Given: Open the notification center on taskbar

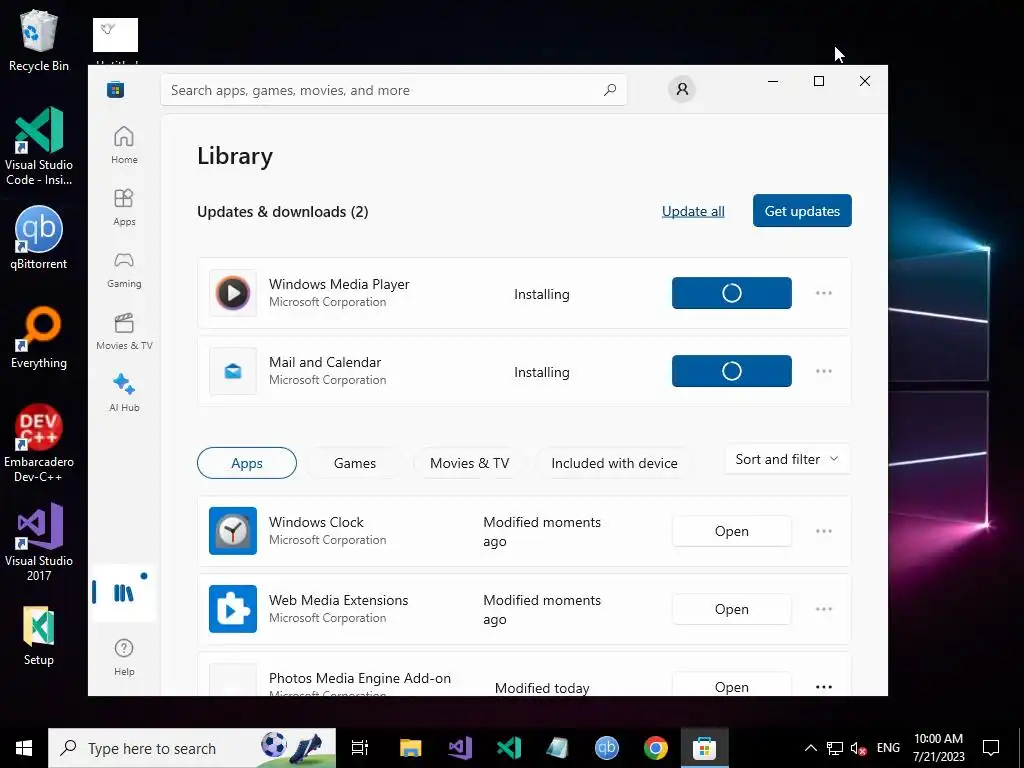Looking at the screenshot, I should coord(991,748).
